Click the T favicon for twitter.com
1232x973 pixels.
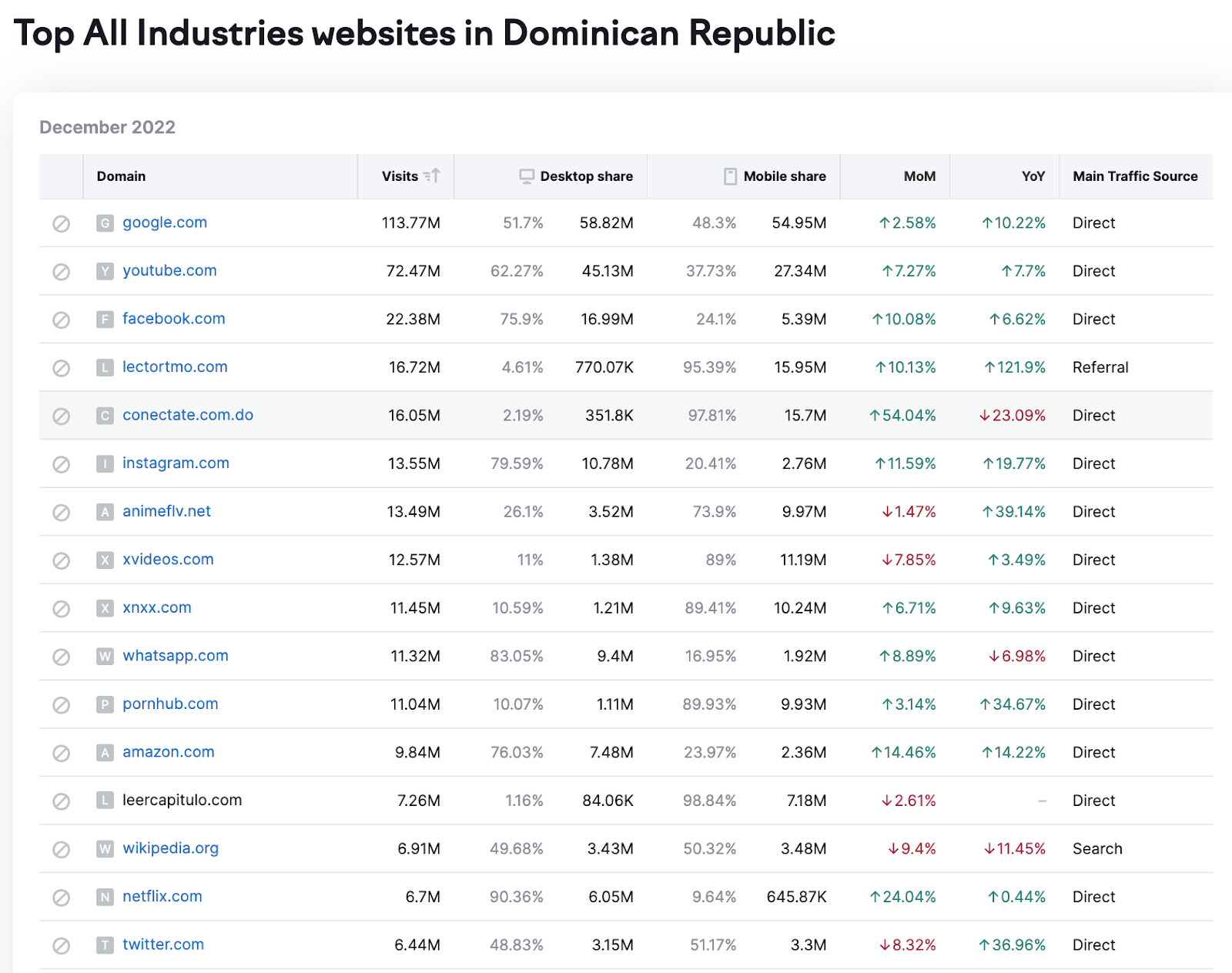[105, 945]
